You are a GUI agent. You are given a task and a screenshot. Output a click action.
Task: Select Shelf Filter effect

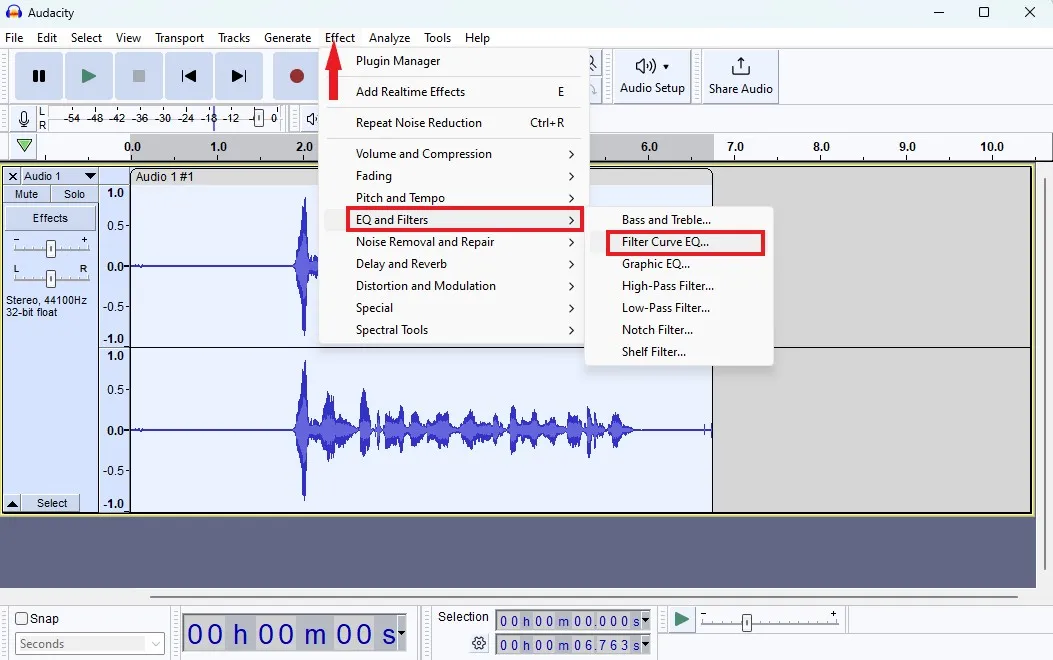tap(679, 352)
